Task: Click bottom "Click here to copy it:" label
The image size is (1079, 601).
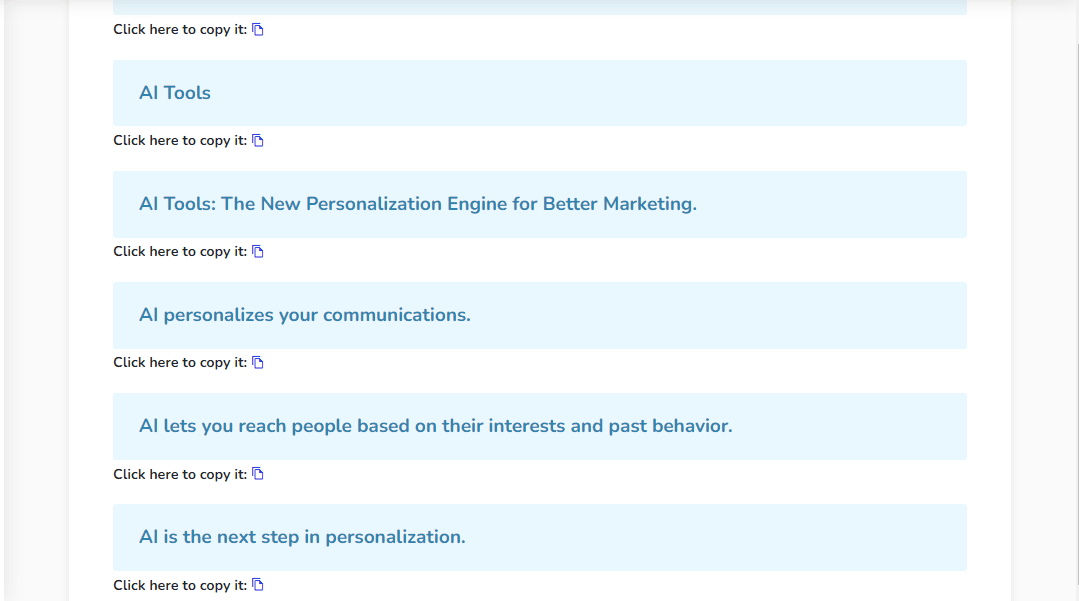Action: (180, 585)
